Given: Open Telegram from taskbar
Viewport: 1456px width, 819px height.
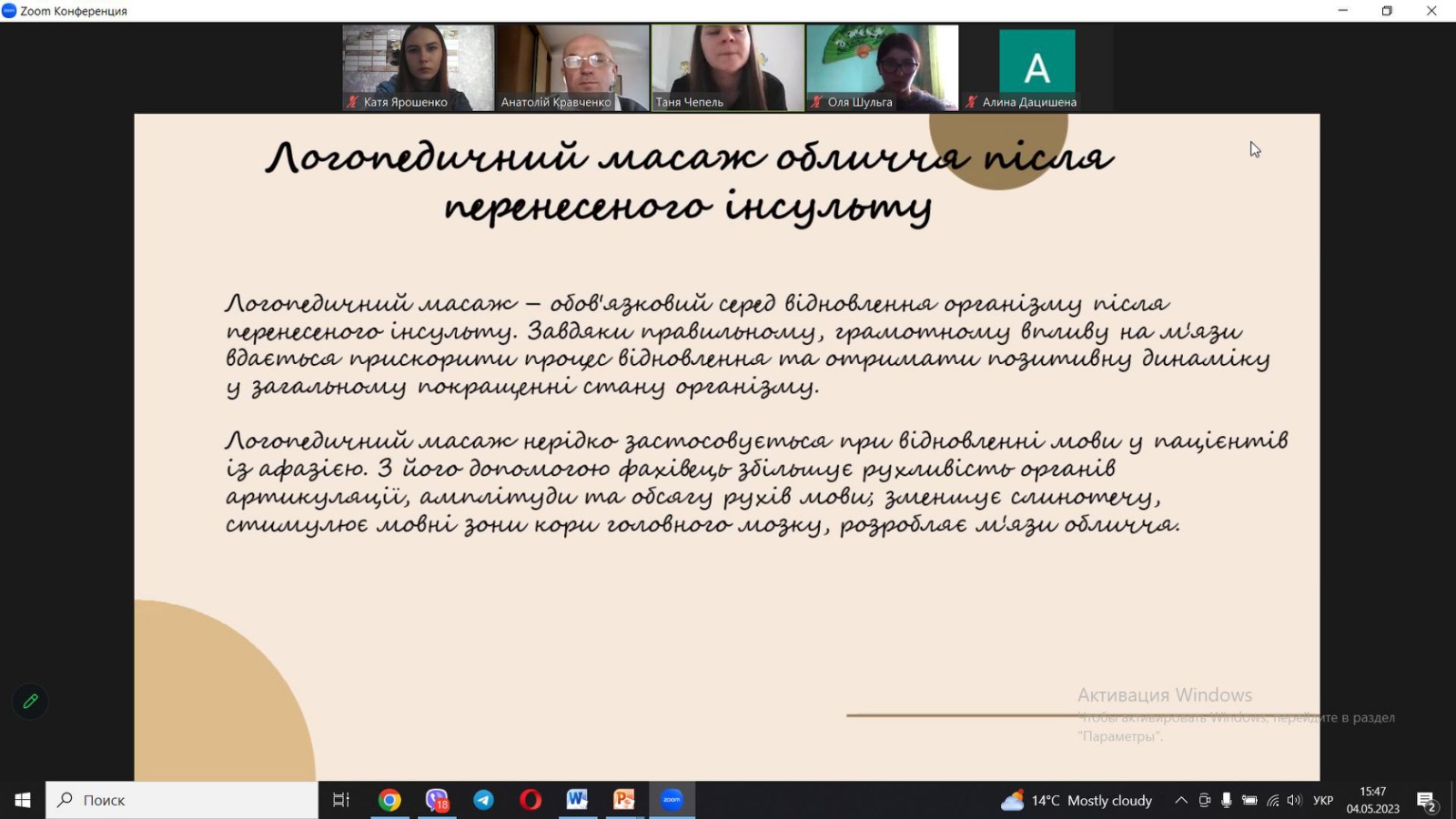Looking at the screenshot, I should coord(484,800).
